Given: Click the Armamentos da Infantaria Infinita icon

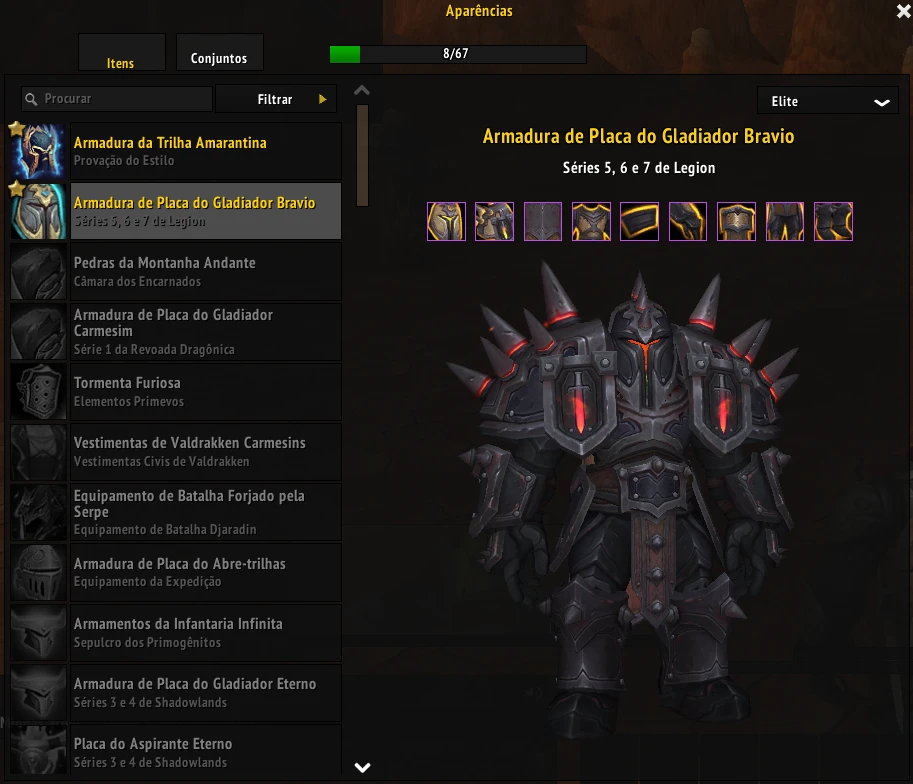Looking at the screenshot, I should click(x=38, y=633).
